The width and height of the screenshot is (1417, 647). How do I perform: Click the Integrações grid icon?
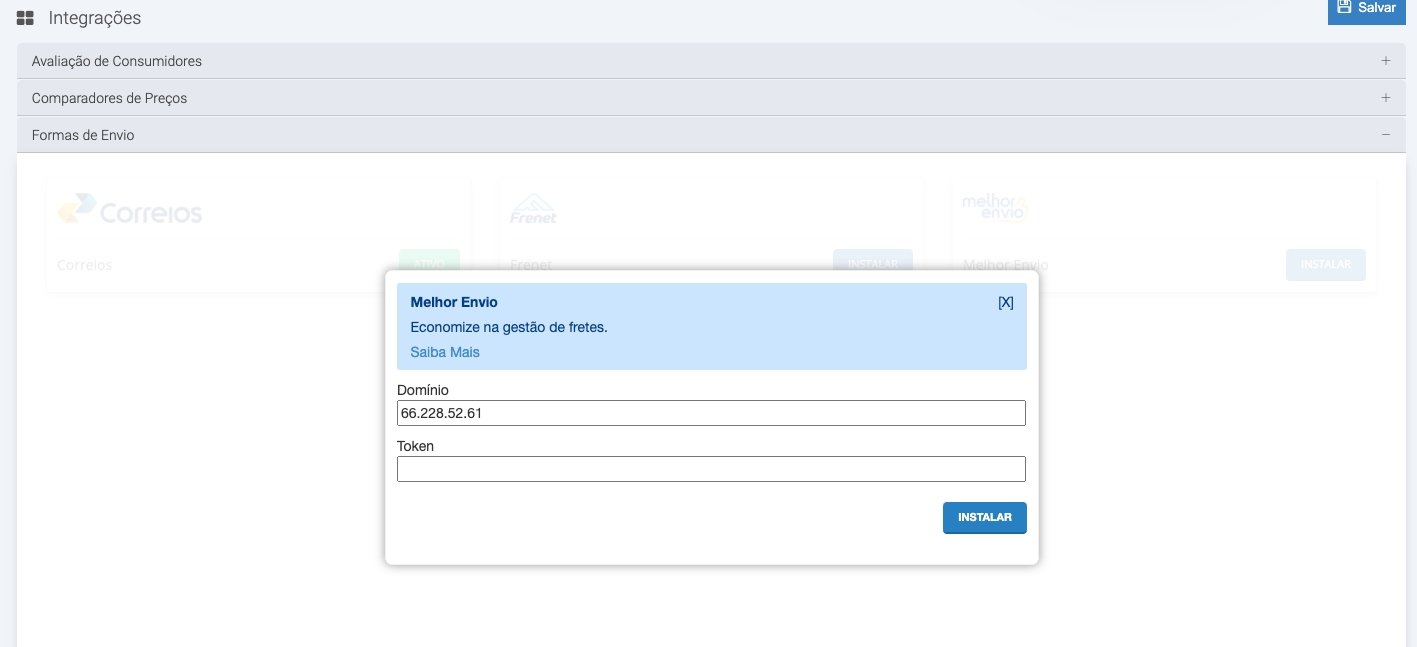(25, 18)
